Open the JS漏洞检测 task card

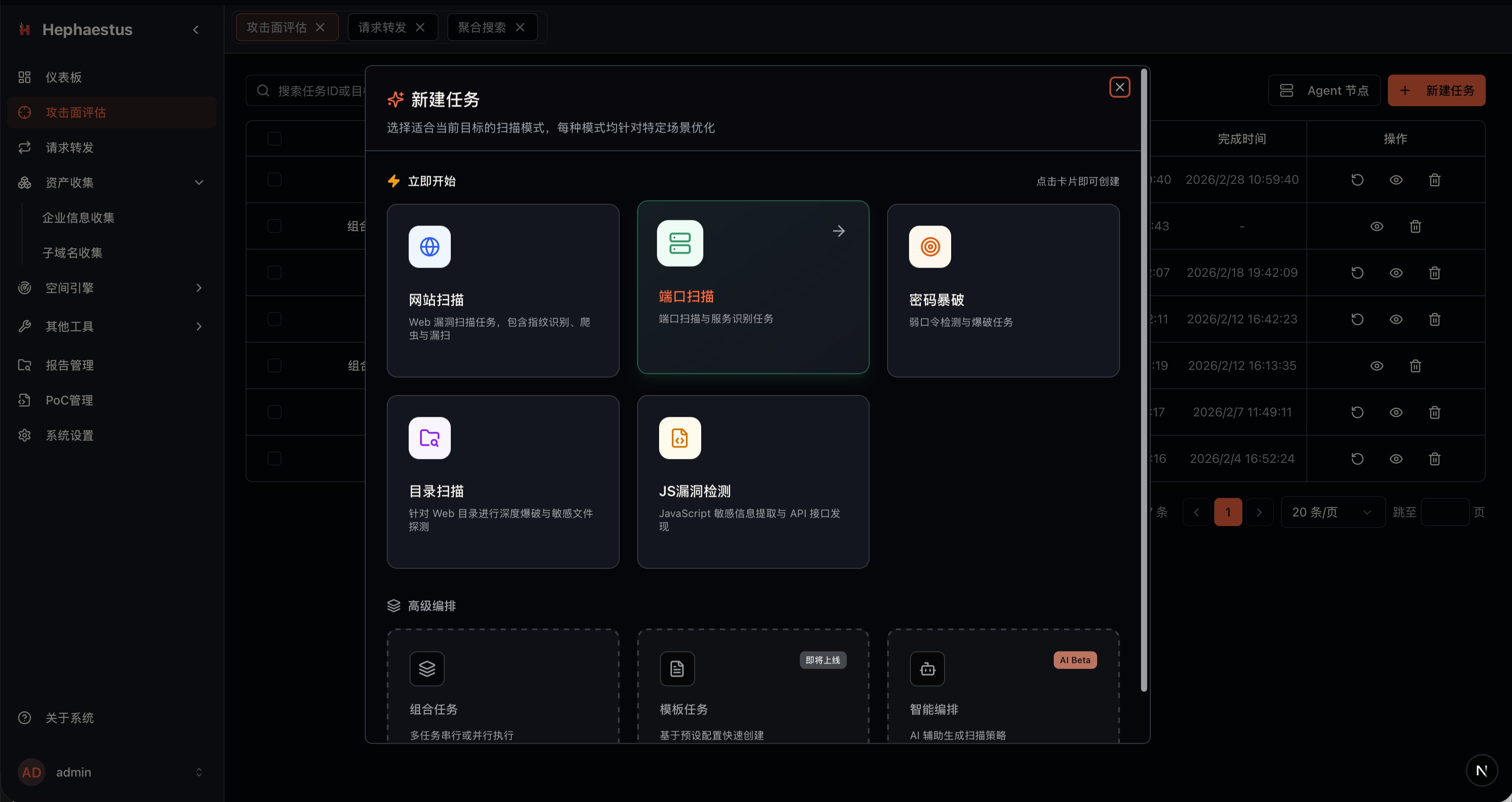pos(753,481)
